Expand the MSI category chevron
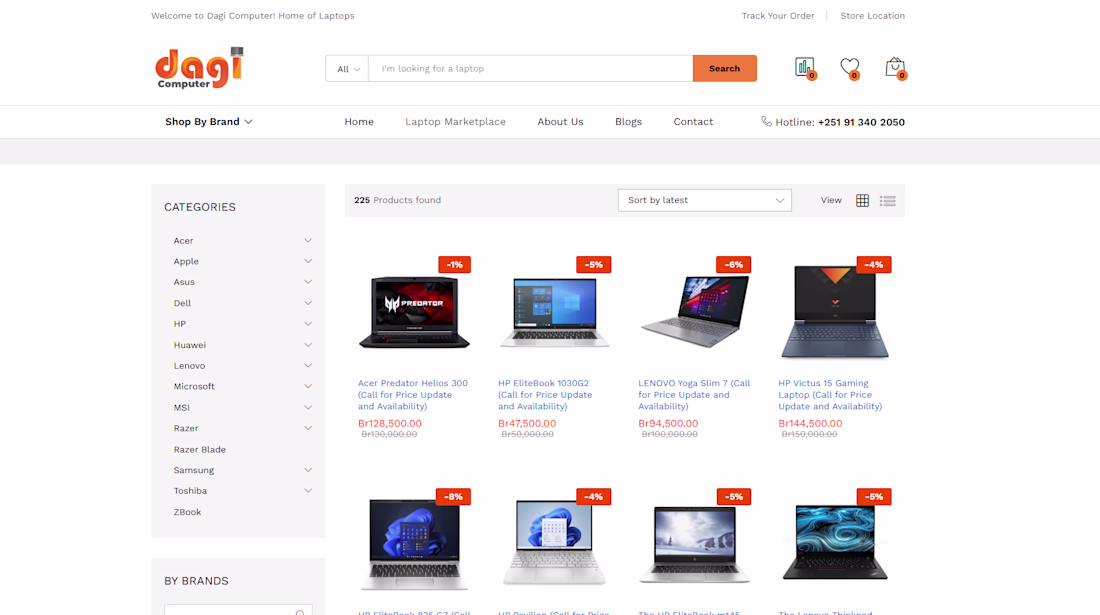 tap(308, 407)
